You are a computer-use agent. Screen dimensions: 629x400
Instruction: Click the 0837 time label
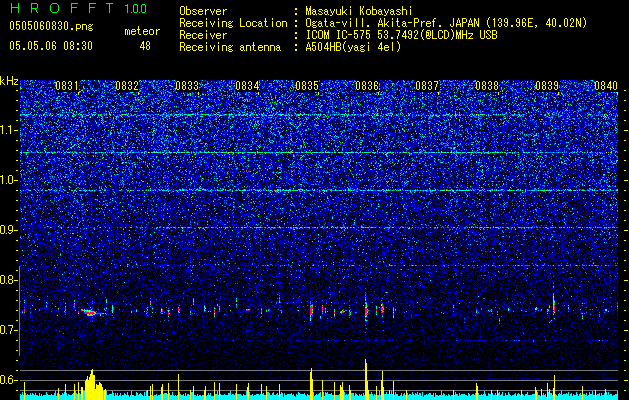point(427,86)
